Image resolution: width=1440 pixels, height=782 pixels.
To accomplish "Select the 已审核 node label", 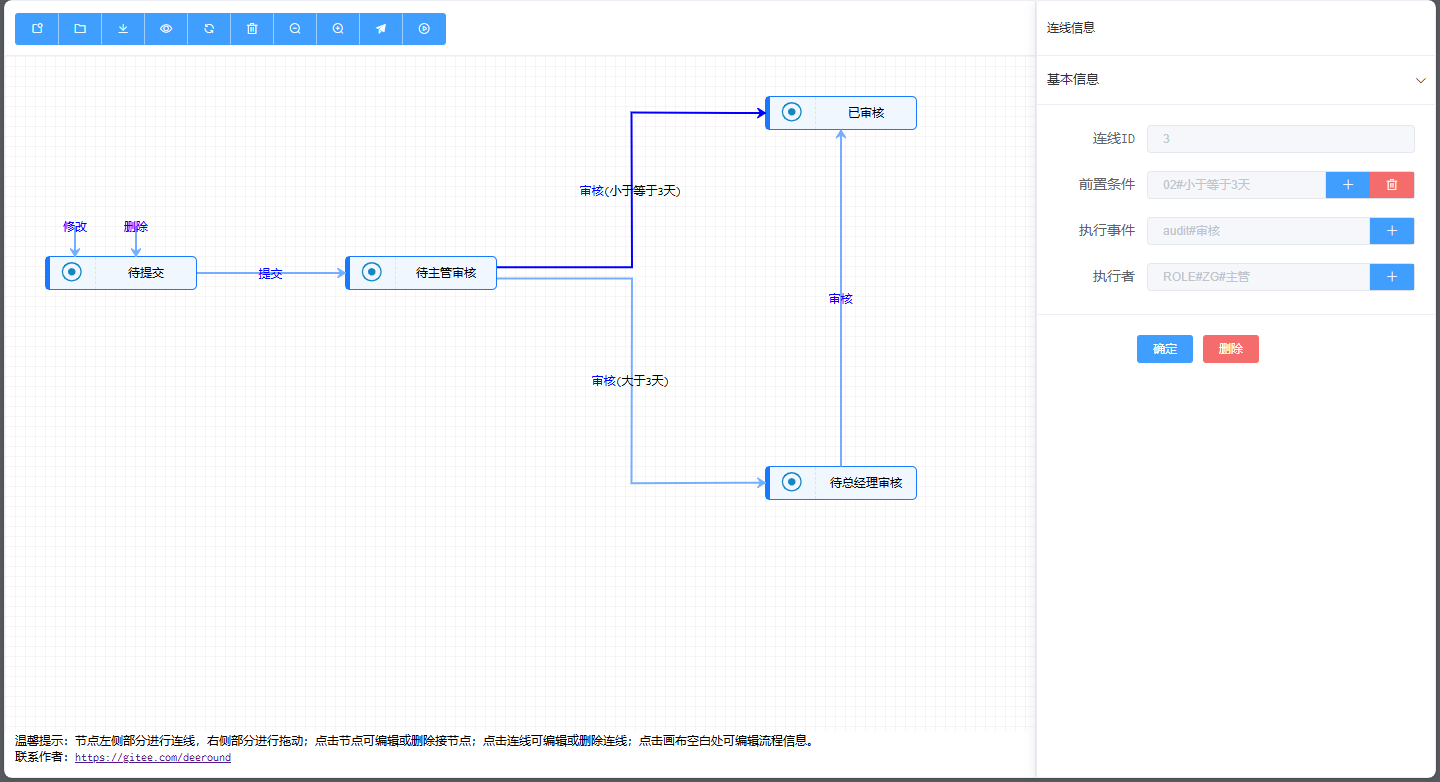I will click(866, 113).
